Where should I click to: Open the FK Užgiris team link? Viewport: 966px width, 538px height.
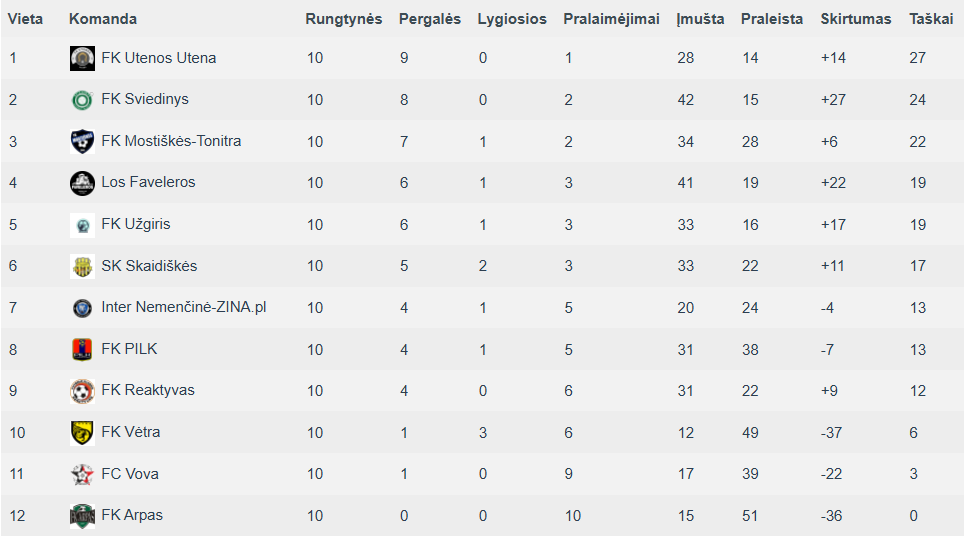click(x=136, y=224)
